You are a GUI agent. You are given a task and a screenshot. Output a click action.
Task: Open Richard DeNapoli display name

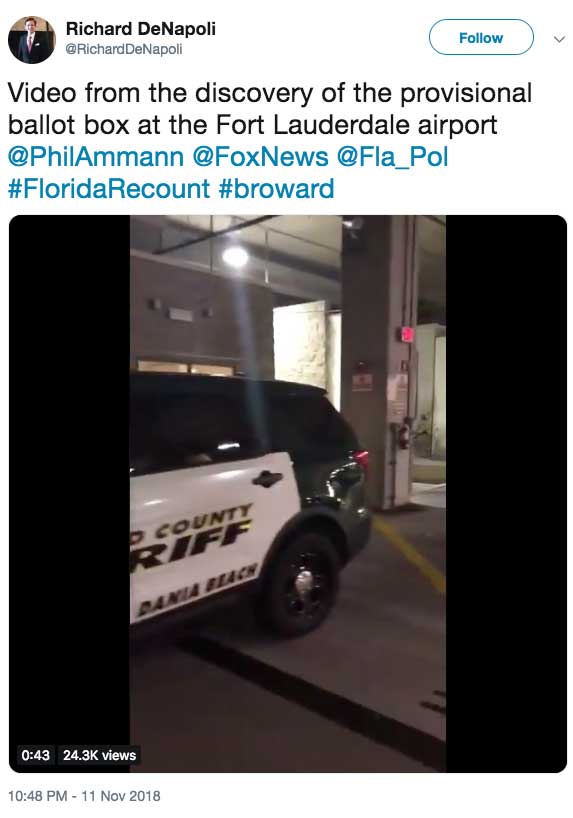[x=140, y=29]
